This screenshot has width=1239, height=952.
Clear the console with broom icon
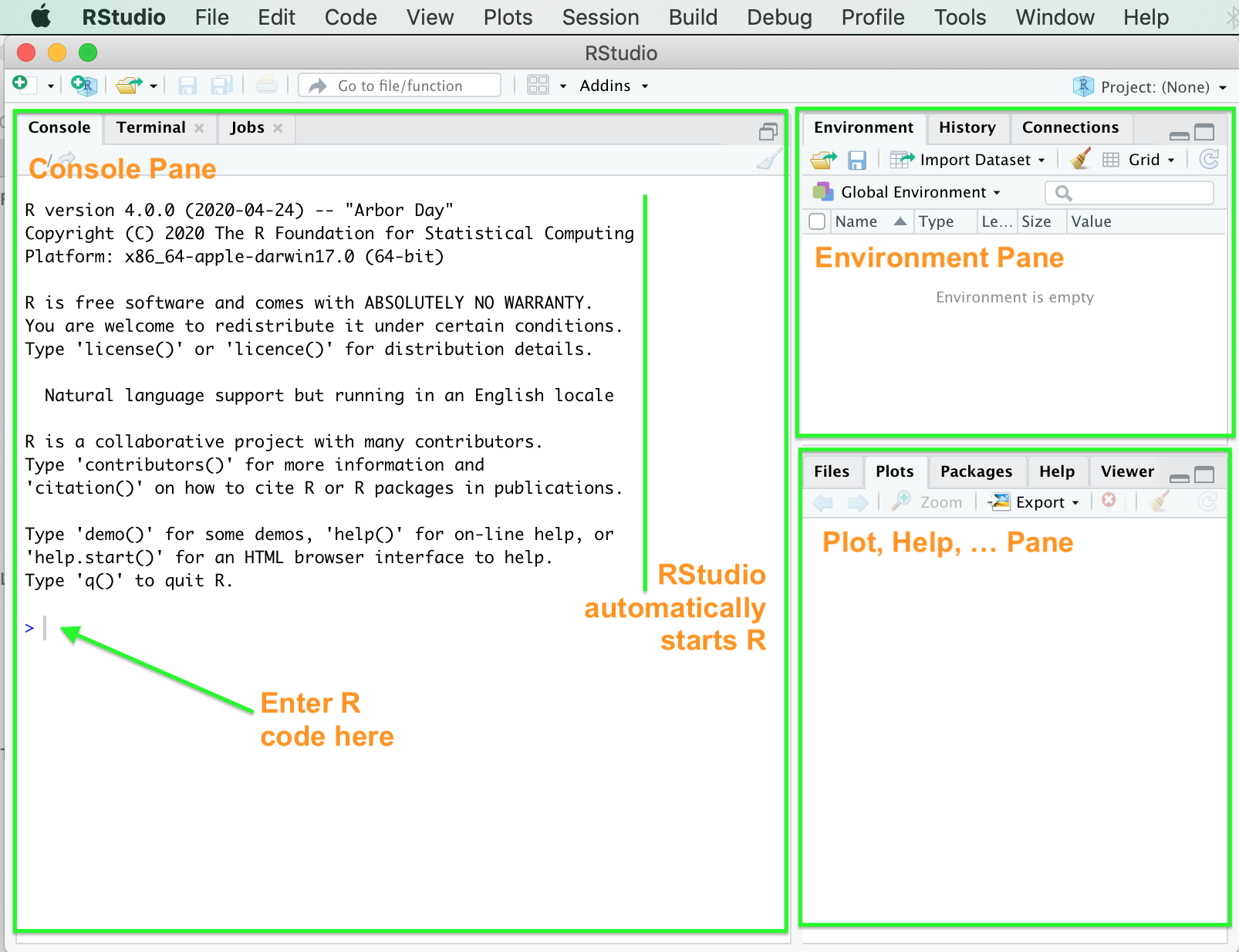(768, 160)
